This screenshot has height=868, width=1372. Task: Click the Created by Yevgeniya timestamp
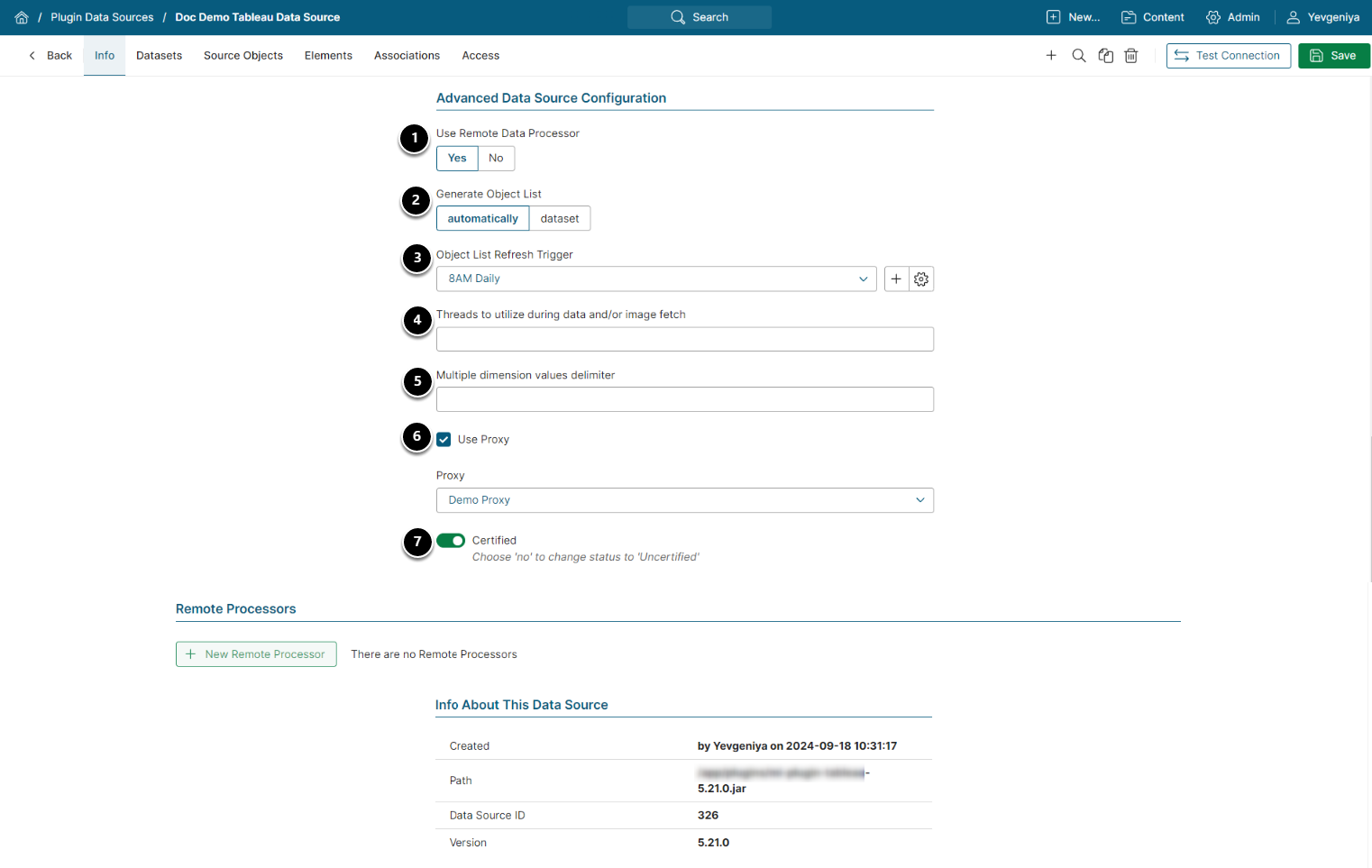click(797, 746)
